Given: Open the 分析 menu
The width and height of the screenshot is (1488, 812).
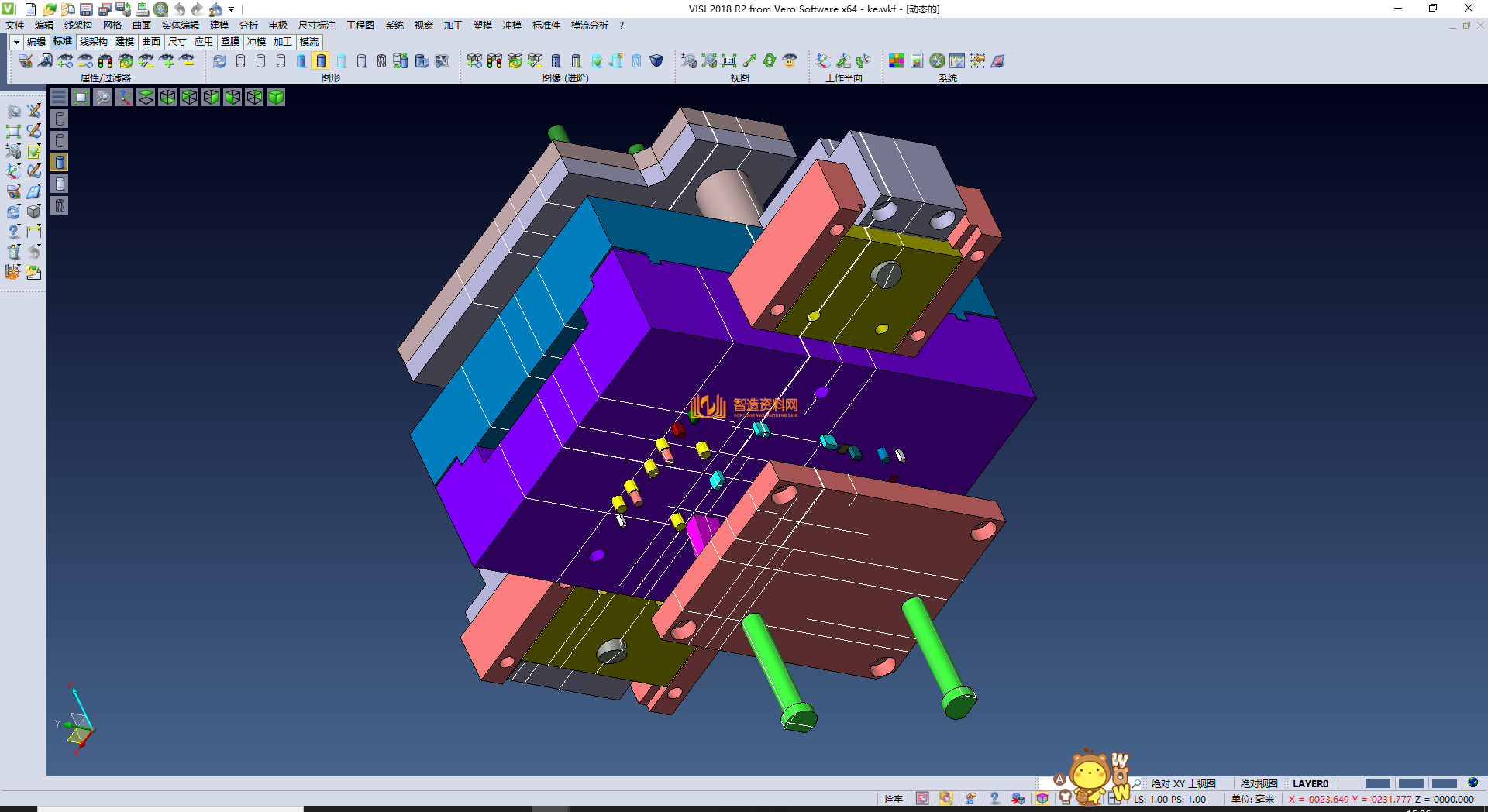Looking at the screenshot, I should click(x=248, y=26).
